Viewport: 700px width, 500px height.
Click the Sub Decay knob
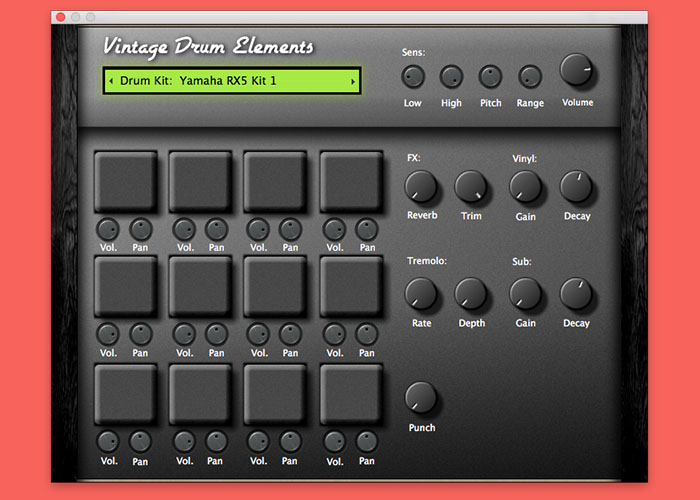click(576, 293)
